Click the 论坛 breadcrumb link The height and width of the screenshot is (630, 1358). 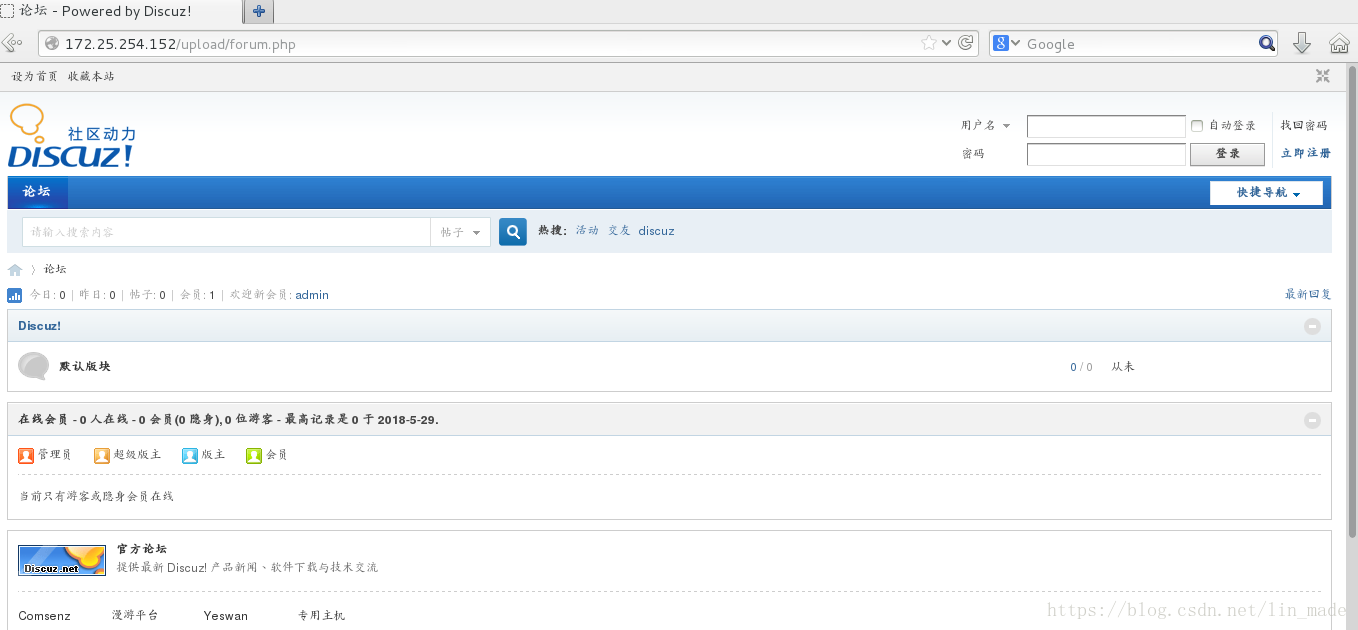pos(55,270)
